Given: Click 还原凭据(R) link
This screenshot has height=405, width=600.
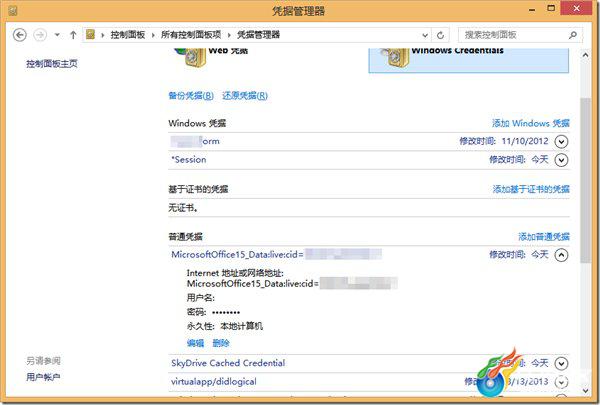Looking at the screenshot, I should point(245,96).
